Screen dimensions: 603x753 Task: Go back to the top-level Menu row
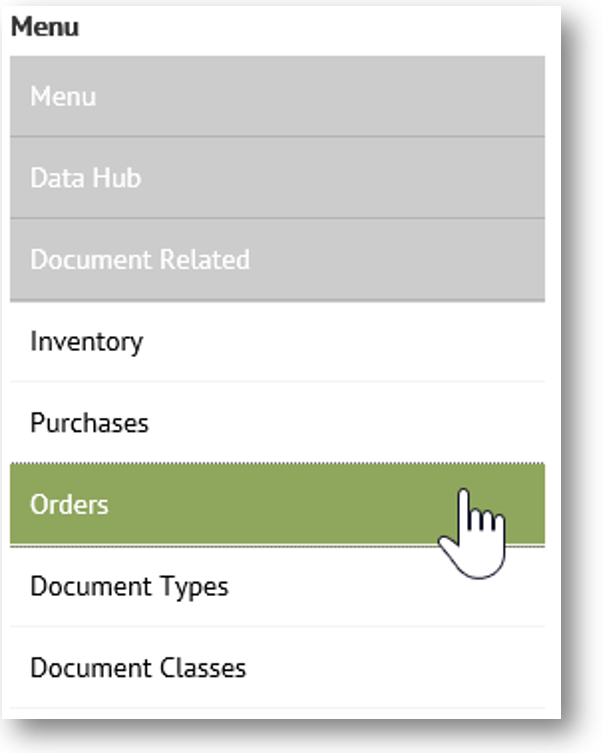pyautogui.click(x=63, y=97)
